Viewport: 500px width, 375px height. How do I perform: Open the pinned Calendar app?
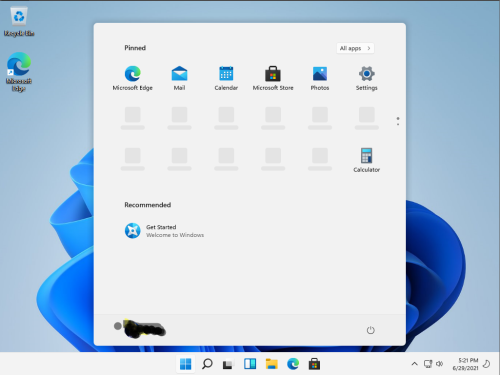tap(226, 78)
